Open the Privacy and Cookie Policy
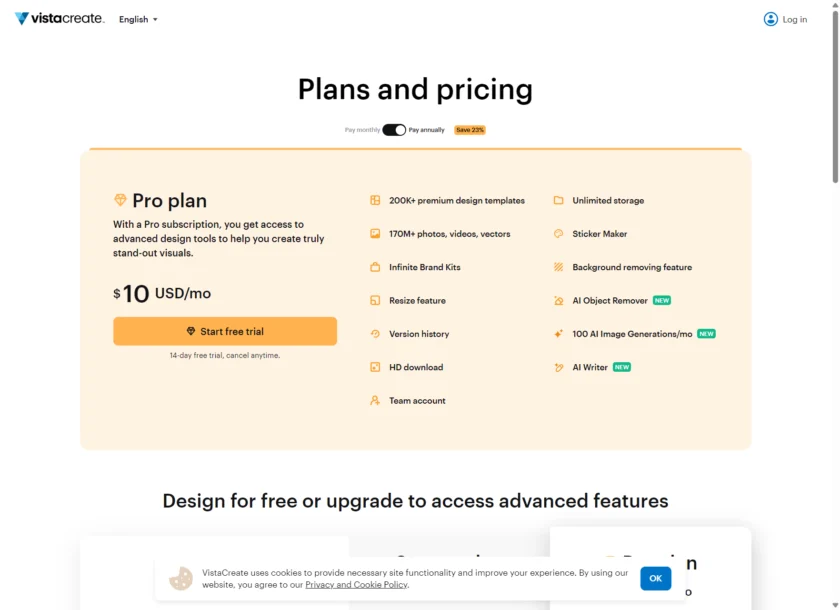 click(x=356, y=584)
